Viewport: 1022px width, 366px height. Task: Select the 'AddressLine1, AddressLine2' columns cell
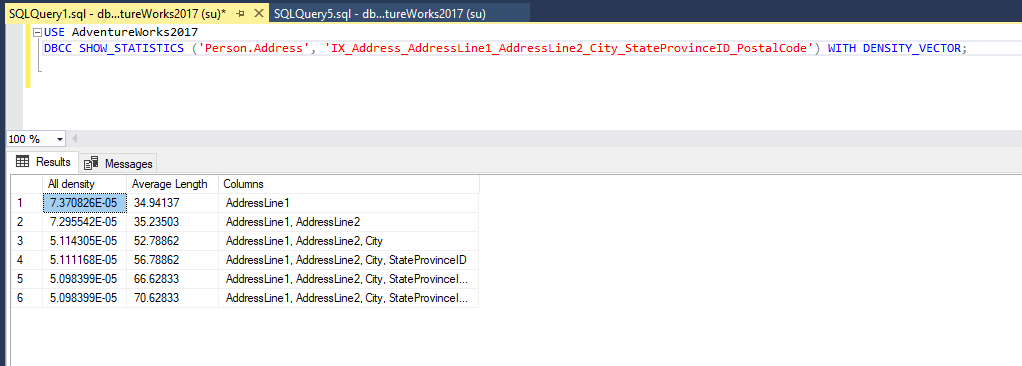pyautogui.click(x=349, y=222)
